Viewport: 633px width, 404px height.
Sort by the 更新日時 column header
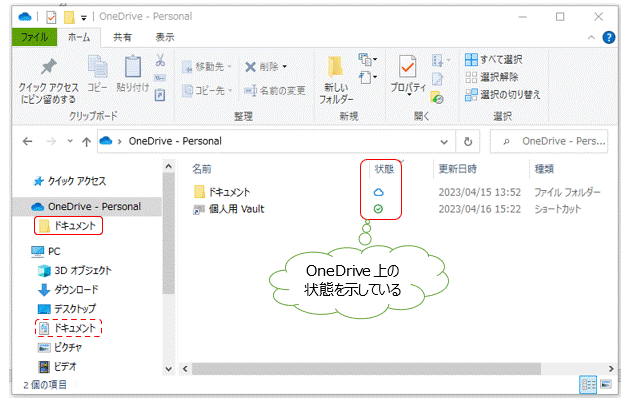[458, 169]
